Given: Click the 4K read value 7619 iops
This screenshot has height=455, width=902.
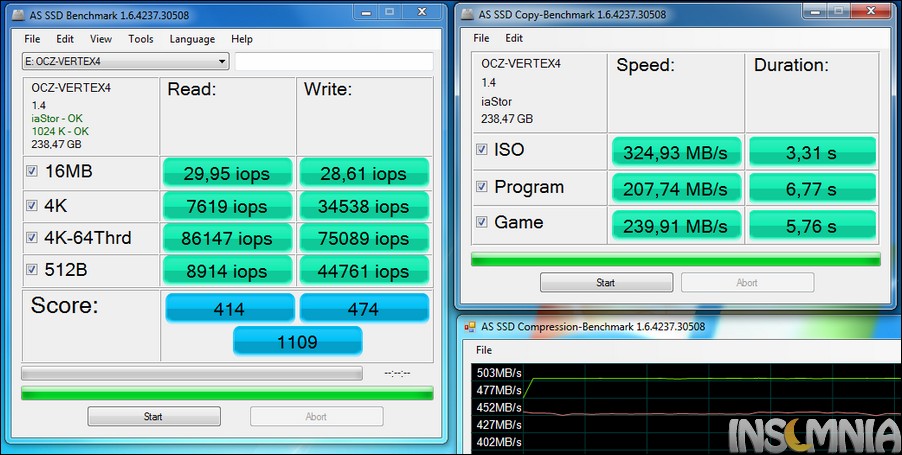Looking at the screenshot, I should point(227,206).
